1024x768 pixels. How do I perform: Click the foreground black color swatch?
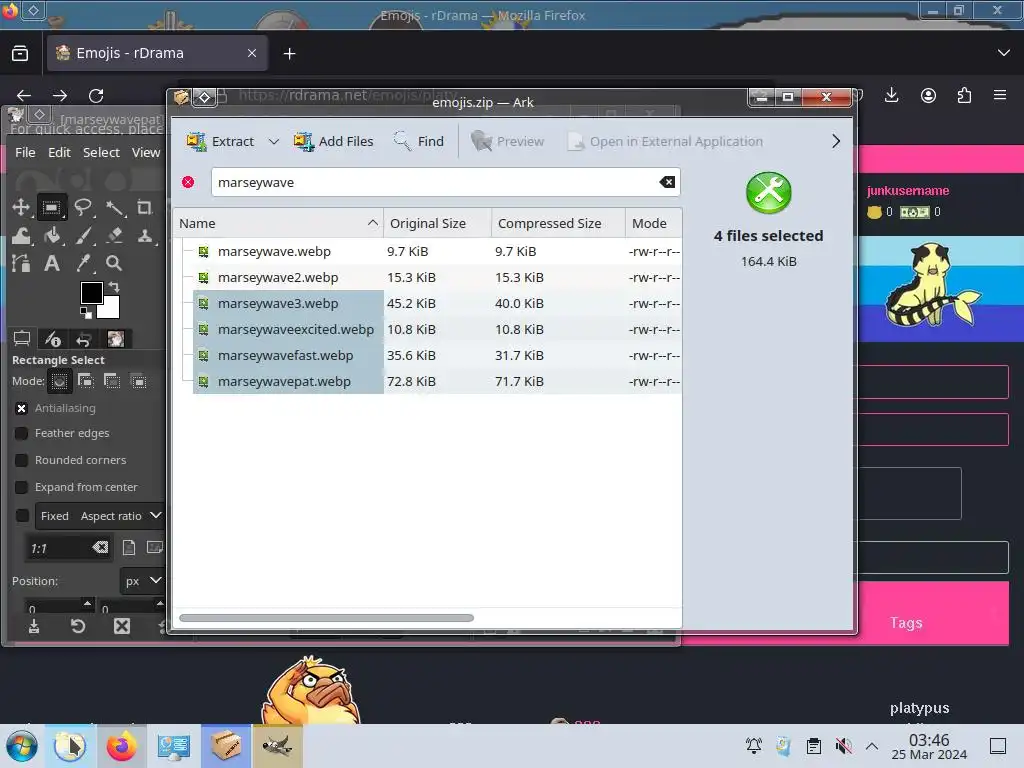[91, 293]
